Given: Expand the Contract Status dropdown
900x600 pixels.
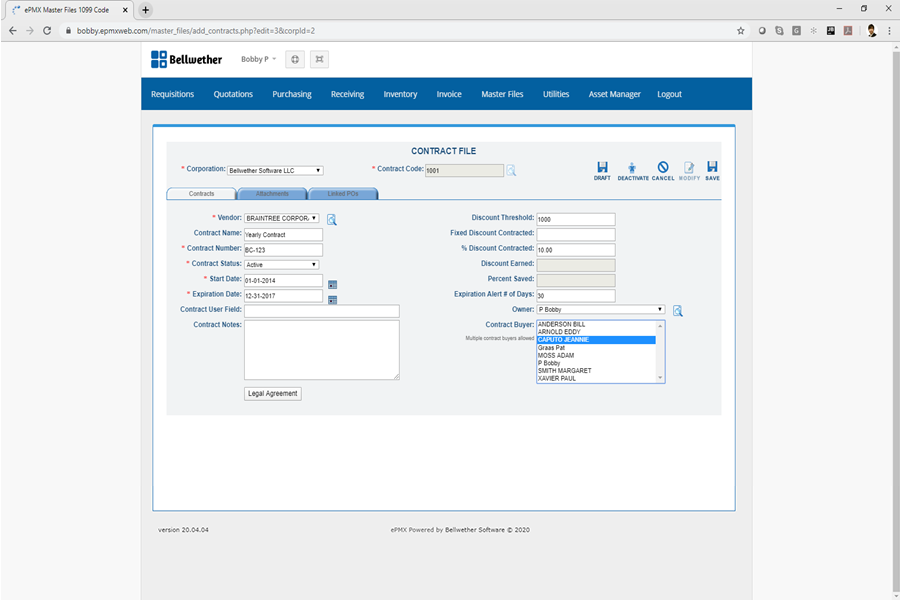Looking at the screenshot, I should pos(281,265).
